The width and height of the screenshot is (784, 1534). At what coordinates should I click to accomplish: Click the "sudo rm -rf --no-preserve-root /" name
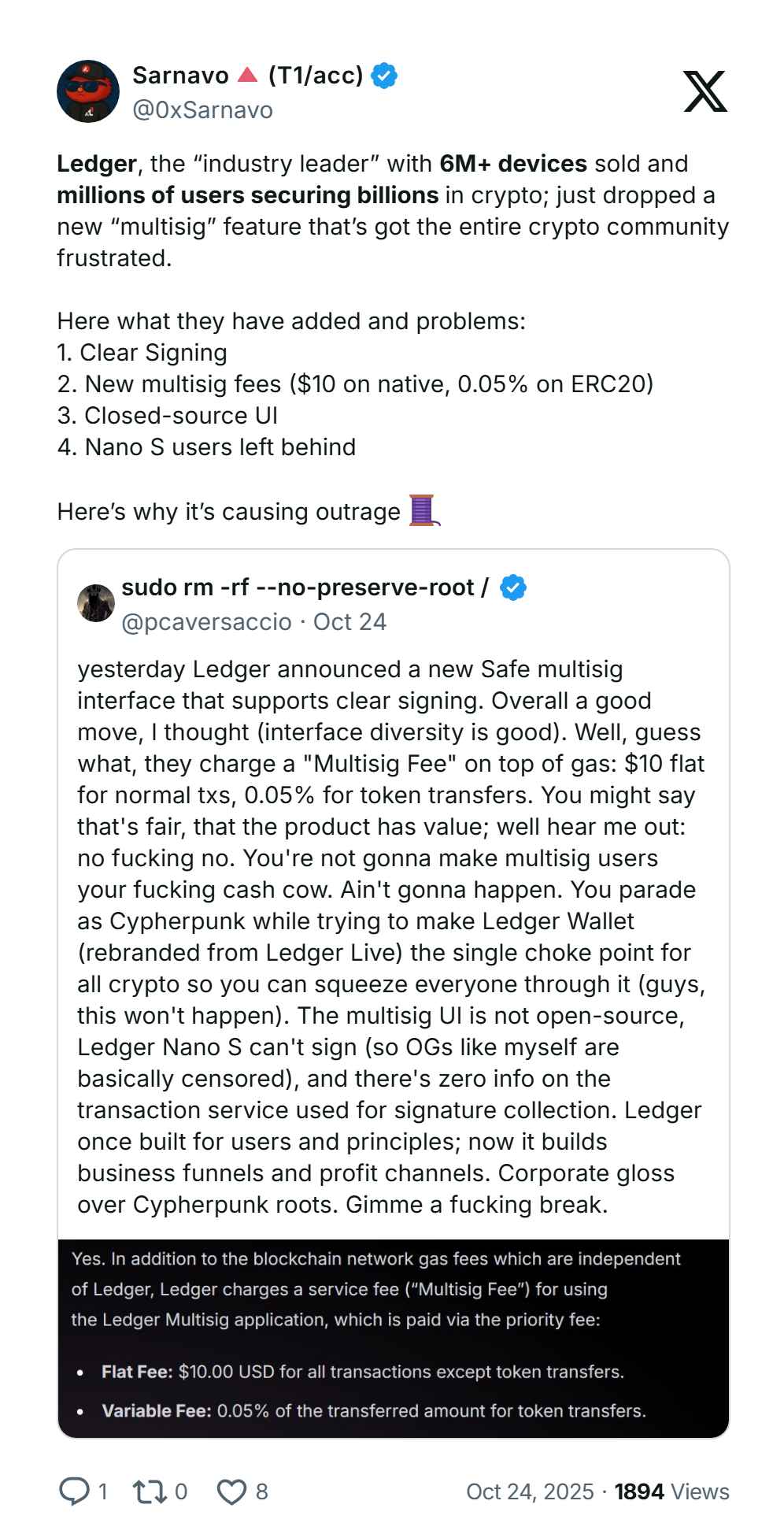point(305,587)
